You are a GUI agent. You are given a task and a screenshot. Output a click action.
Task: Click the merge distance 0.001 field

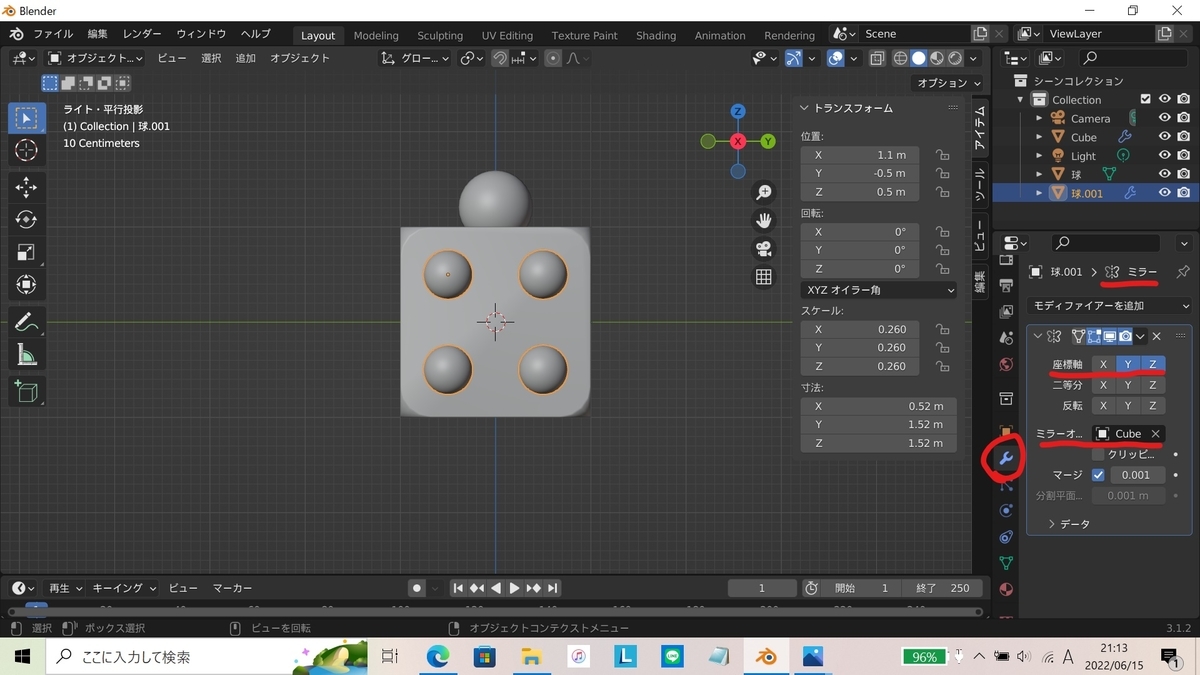(x=1136, y=475)
